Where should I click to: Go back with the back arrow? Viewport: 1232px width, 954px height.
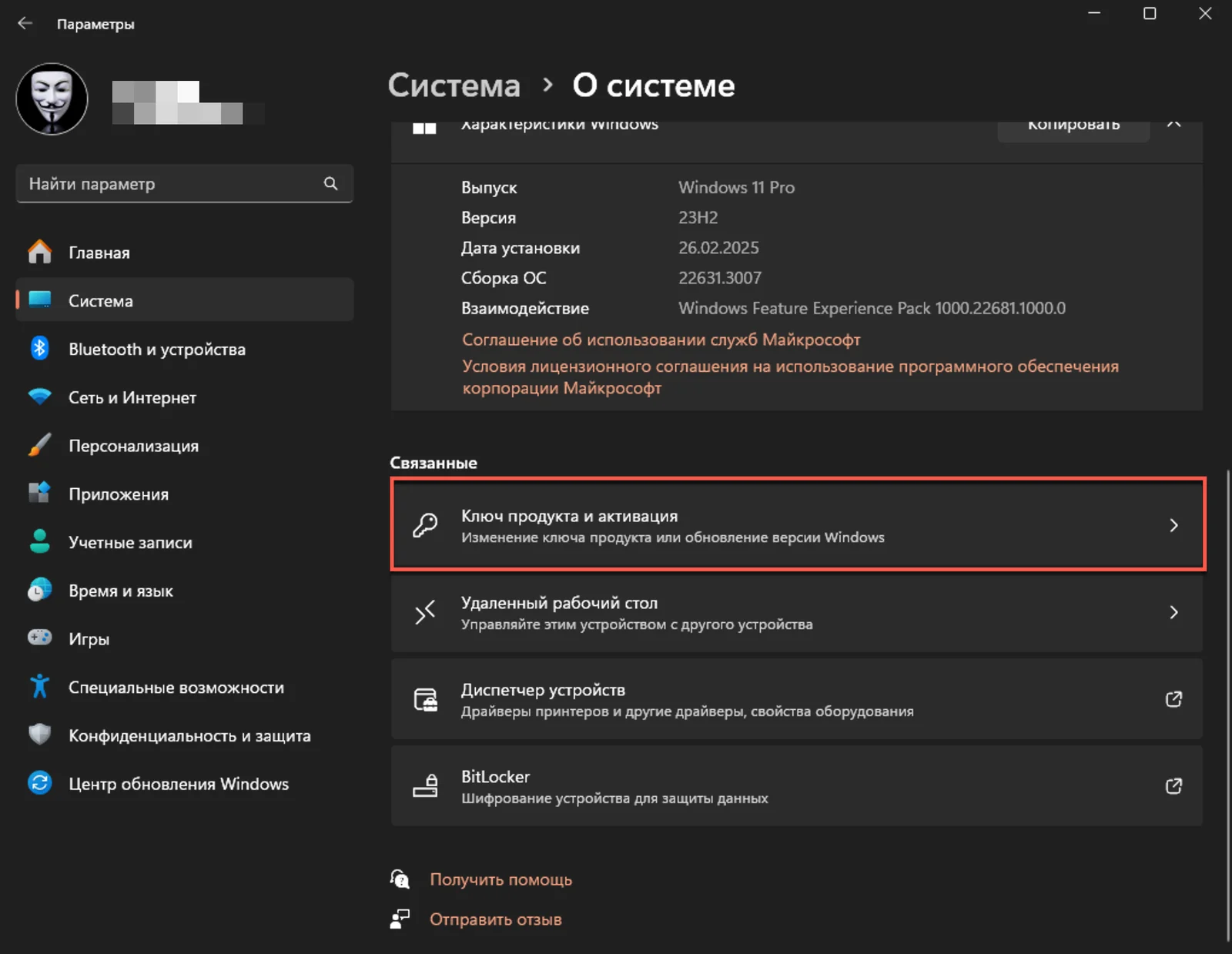(x=25, y=23)
